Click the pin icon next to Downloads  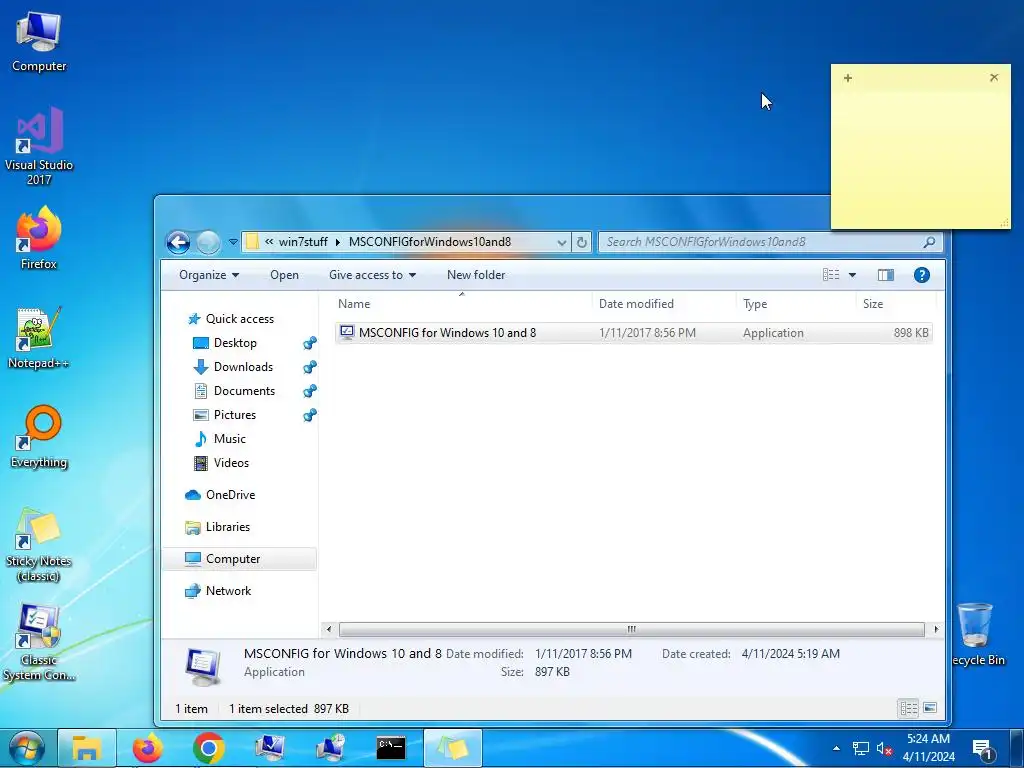coord(310,367)
